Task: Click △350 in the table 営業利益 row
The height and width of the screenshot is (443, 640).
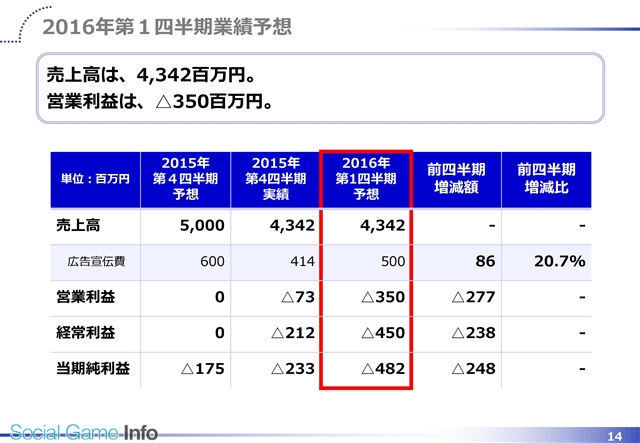Action: tap(383, 297)
